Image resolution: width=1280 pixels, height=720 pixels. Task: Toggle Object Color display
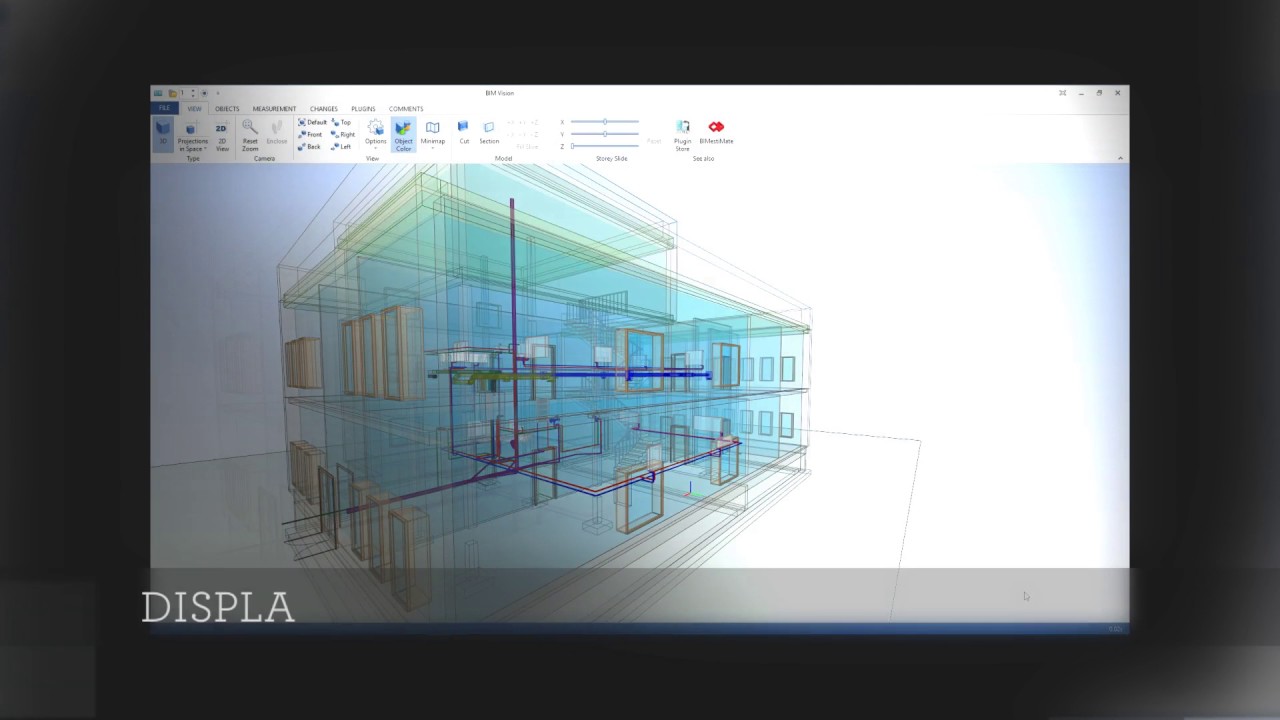pos(403,135)
